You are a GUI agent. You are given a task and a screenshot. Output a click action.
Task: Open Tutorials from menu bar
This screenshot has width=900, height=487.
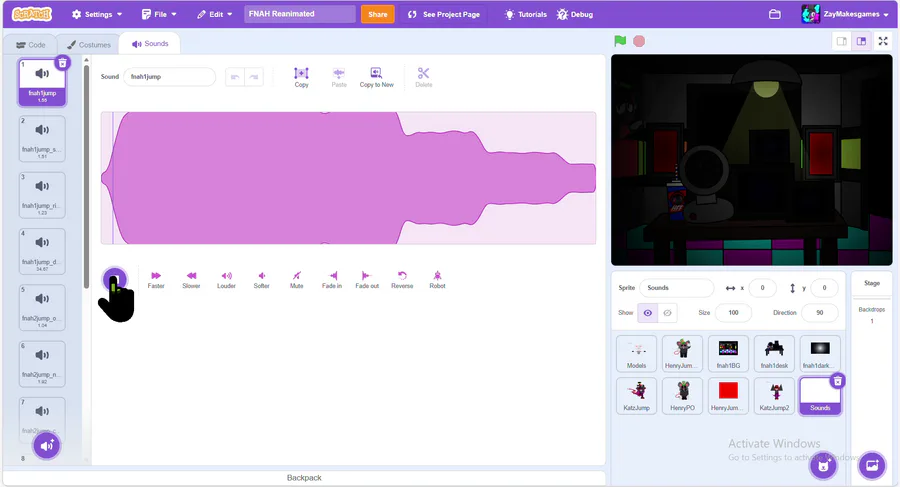pos(525,14)
